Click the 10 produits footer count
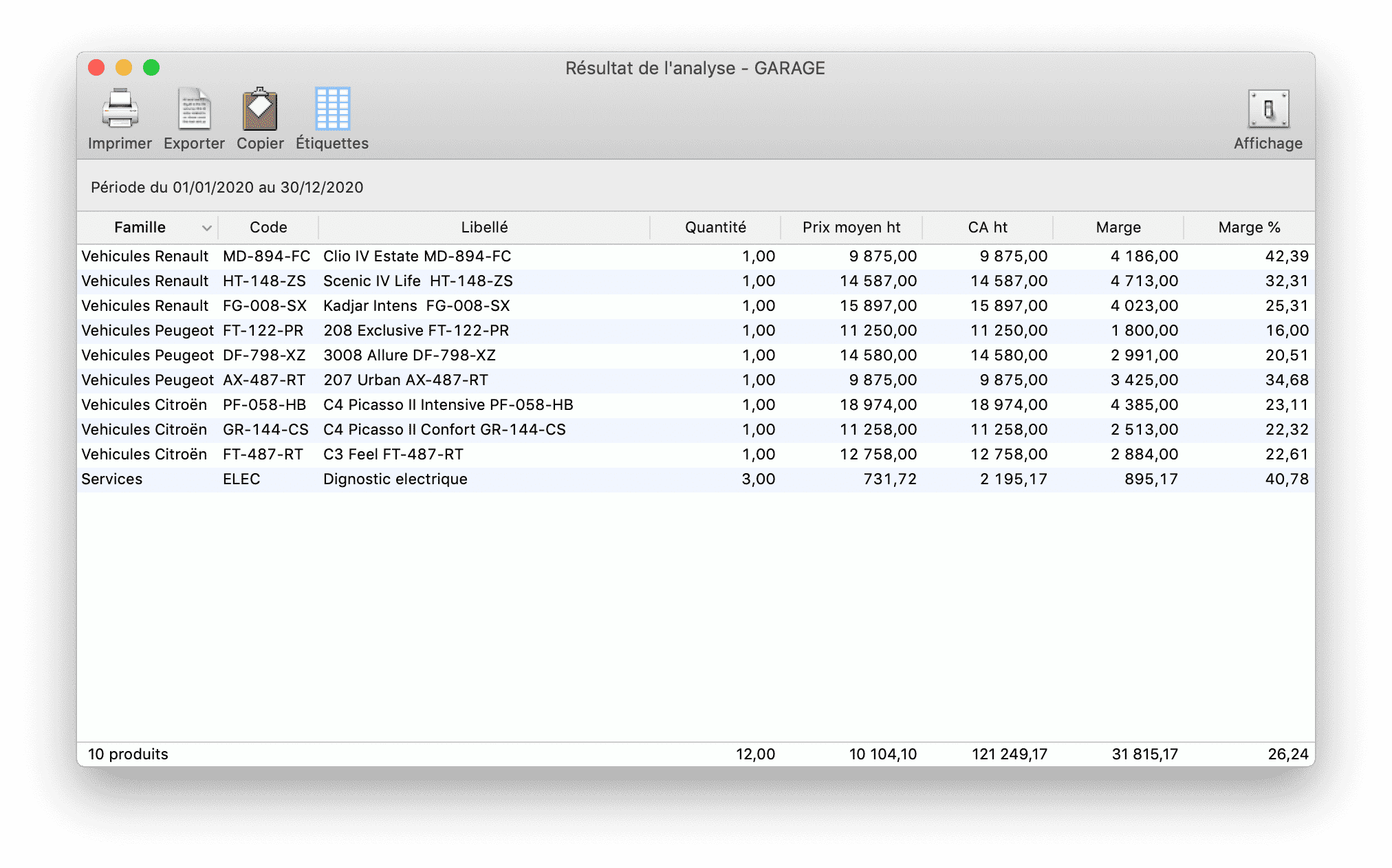 pyautogui.click(x=128, y=755)
